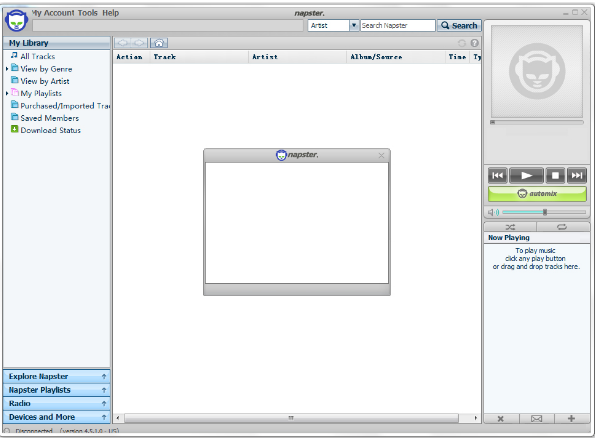595x438 pixels.
Task: Adjust the volume slider
Action: click(x=544, y=212)
